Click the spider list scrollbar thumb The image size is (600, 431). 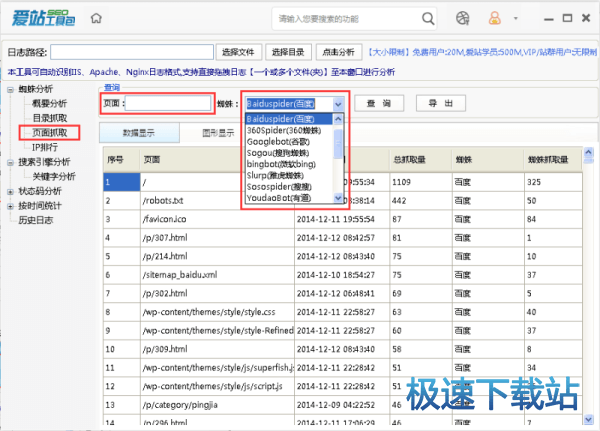pos(338,144)
